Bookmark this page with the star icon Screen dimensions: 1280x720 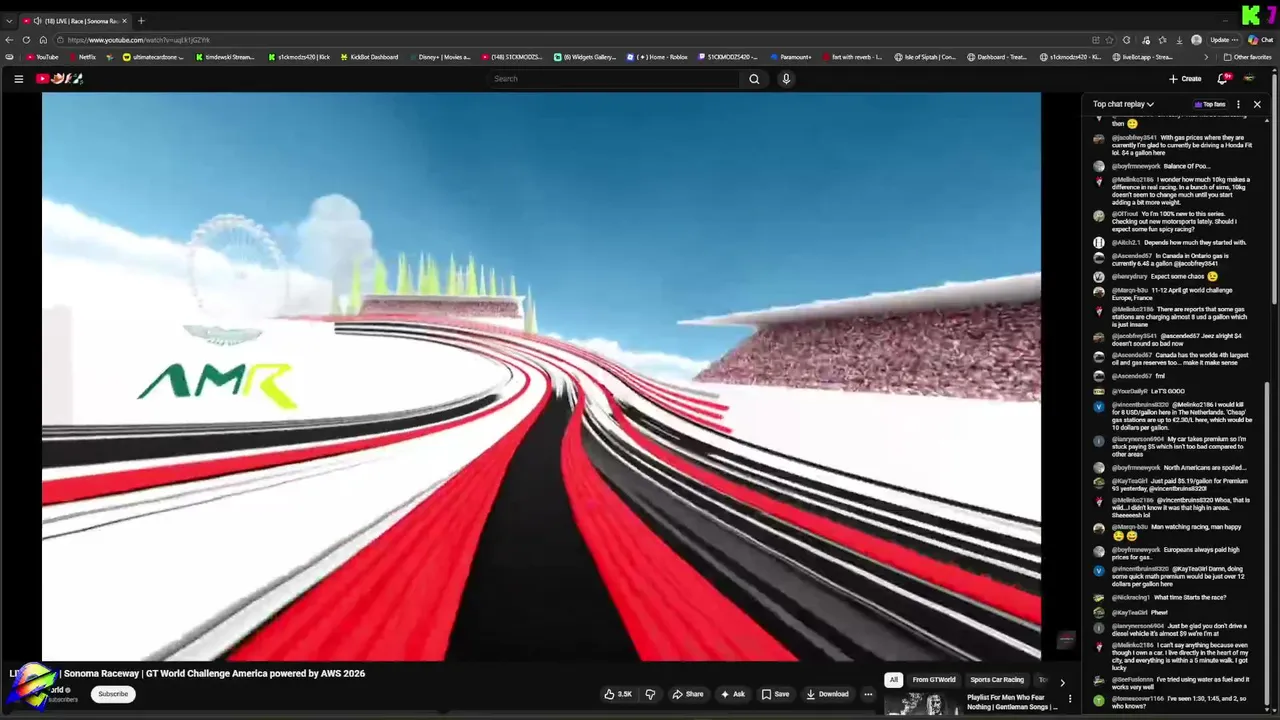1110,40
